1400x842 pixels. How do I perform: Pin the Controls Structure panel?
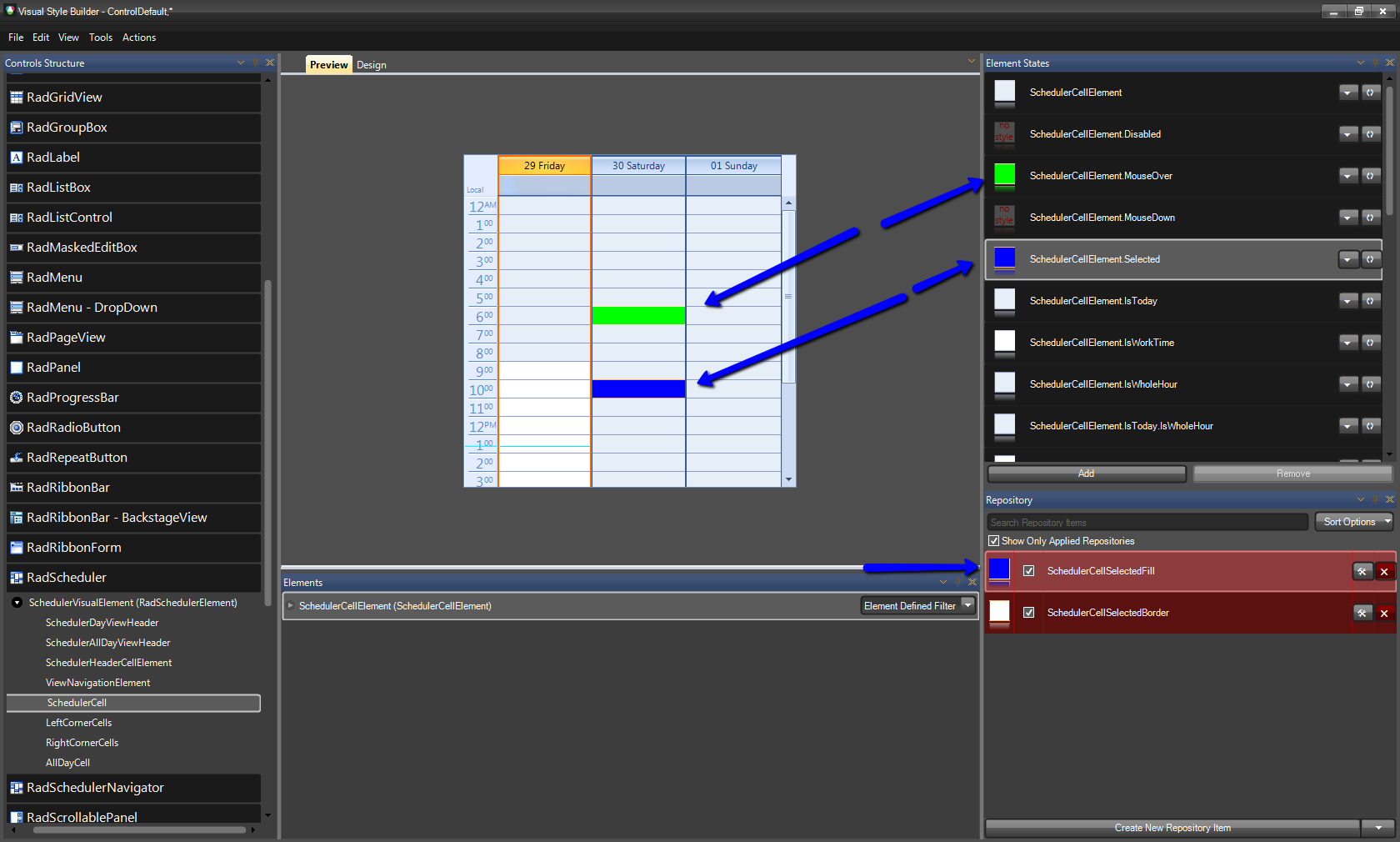[x=256, y=63]
